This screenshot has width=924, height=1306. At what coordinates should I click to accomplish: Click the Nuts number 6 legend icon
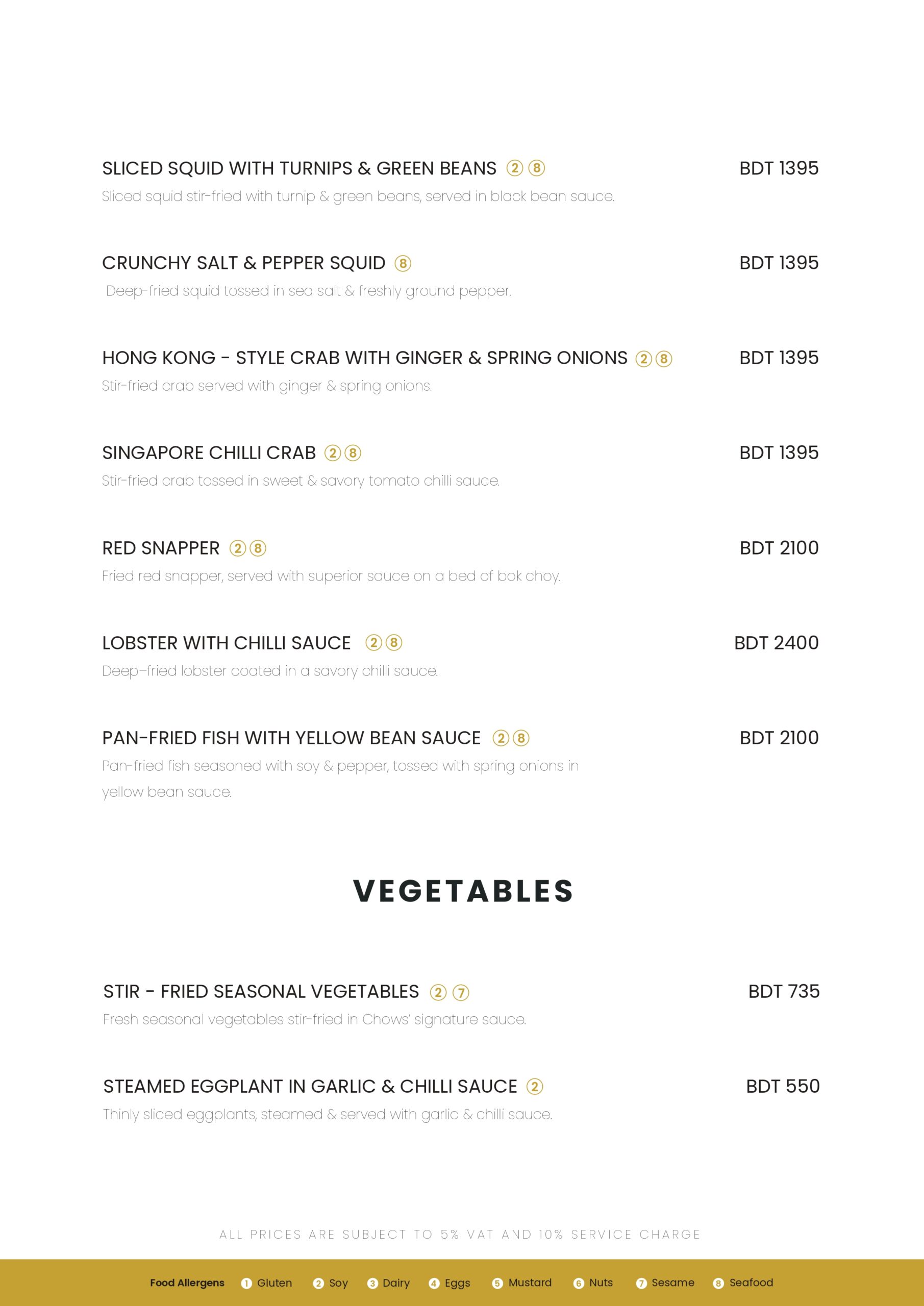(x=579, y=1283)
